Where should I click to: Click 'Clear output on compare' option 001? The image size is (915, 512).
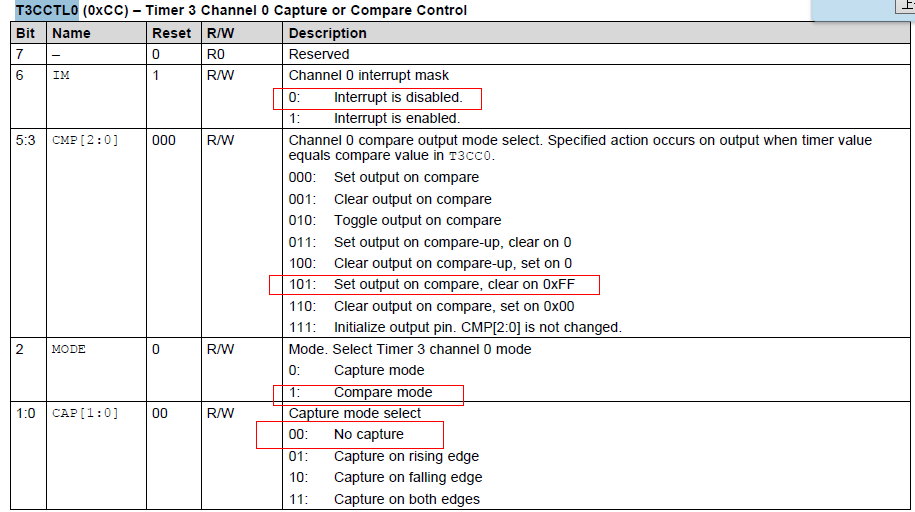click(390, 199)
